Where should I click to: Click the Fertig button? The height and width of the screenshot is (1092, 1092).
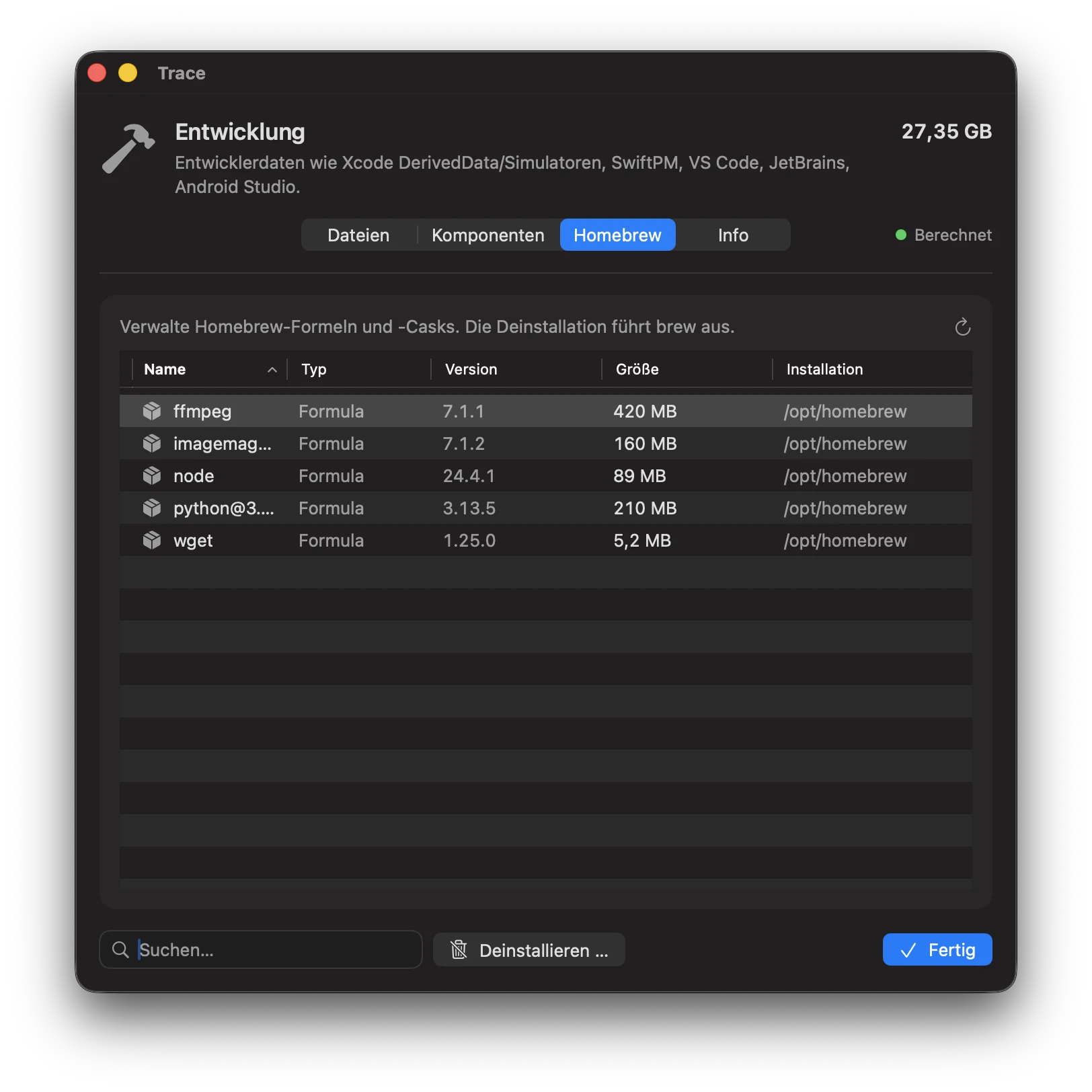tap(937, 949)
